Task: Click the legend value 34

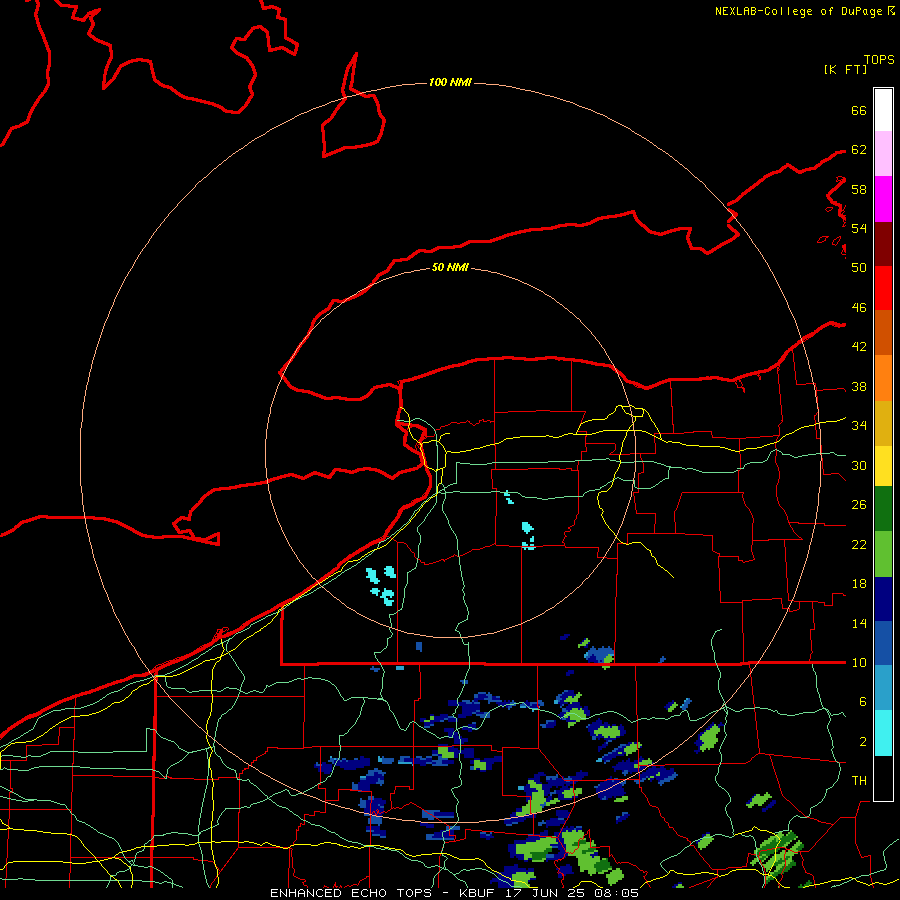Action: coord(859,425)
